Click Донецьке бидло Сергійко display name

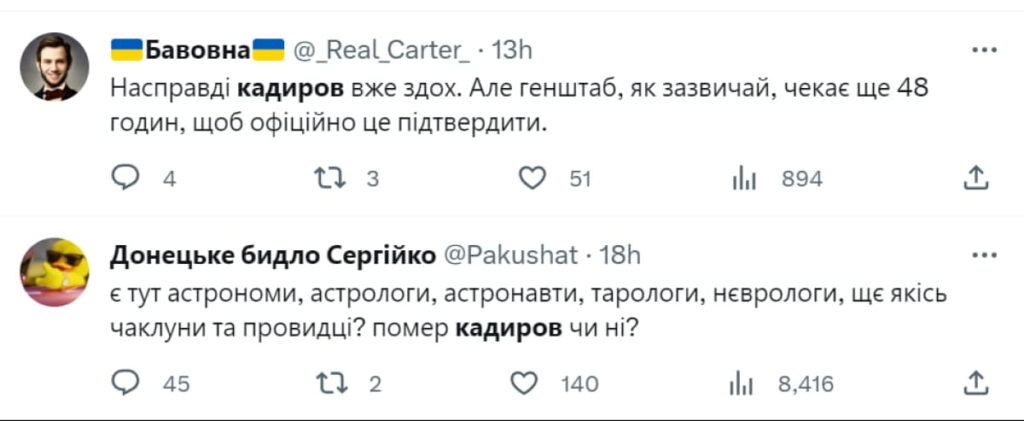(x=272, y=255)
